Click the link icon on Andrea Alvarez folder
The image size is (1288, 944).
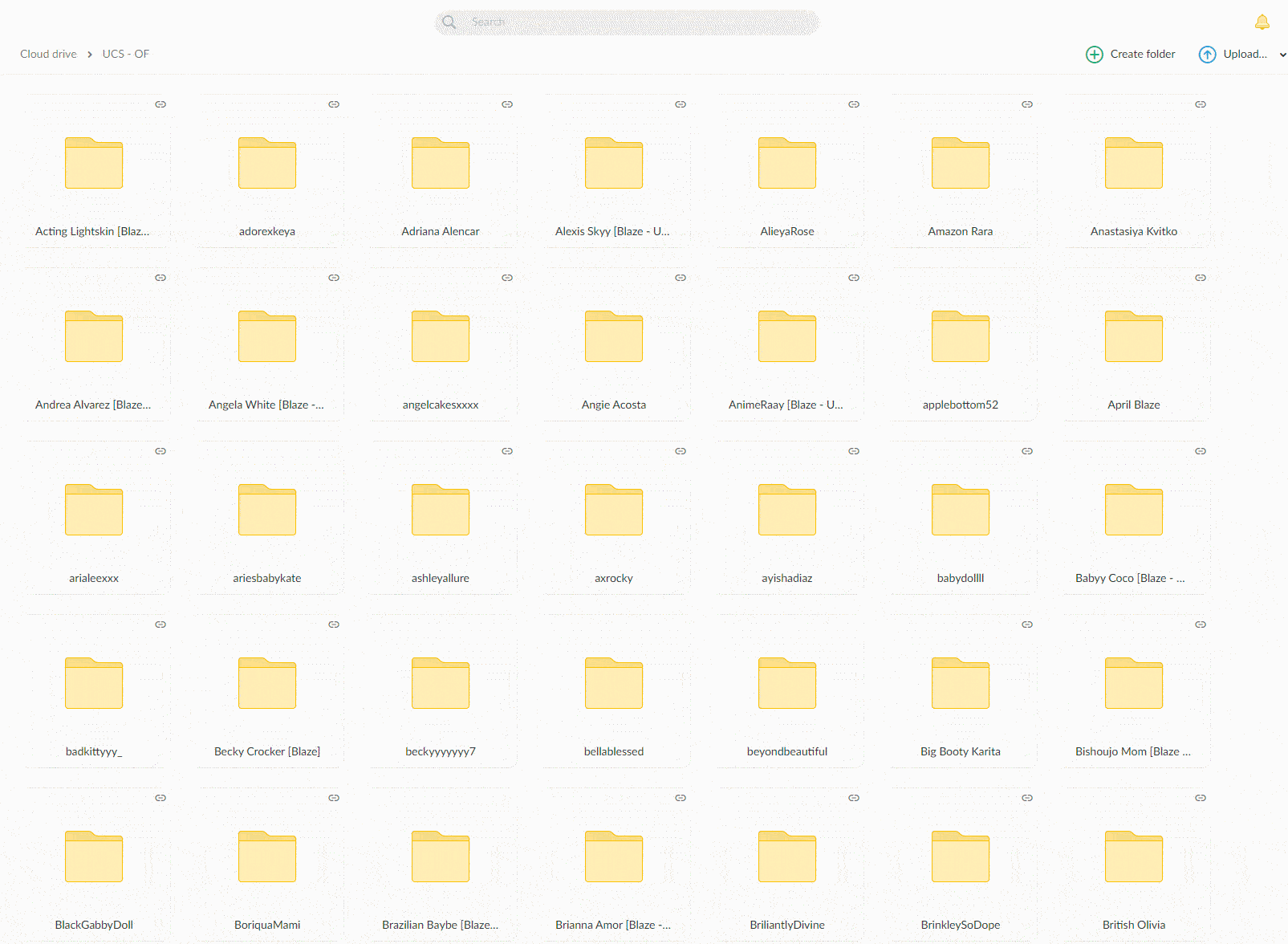pos(160,278)
